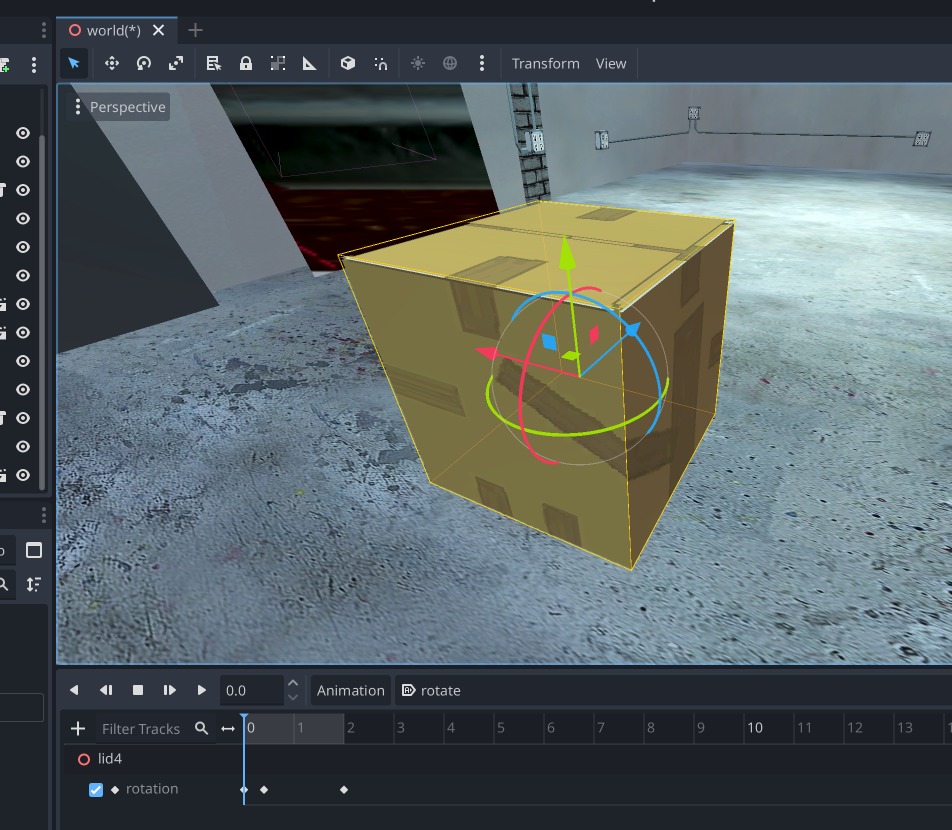
Task: Lock the selected node with padlock icon
Action: click(245, 63)
